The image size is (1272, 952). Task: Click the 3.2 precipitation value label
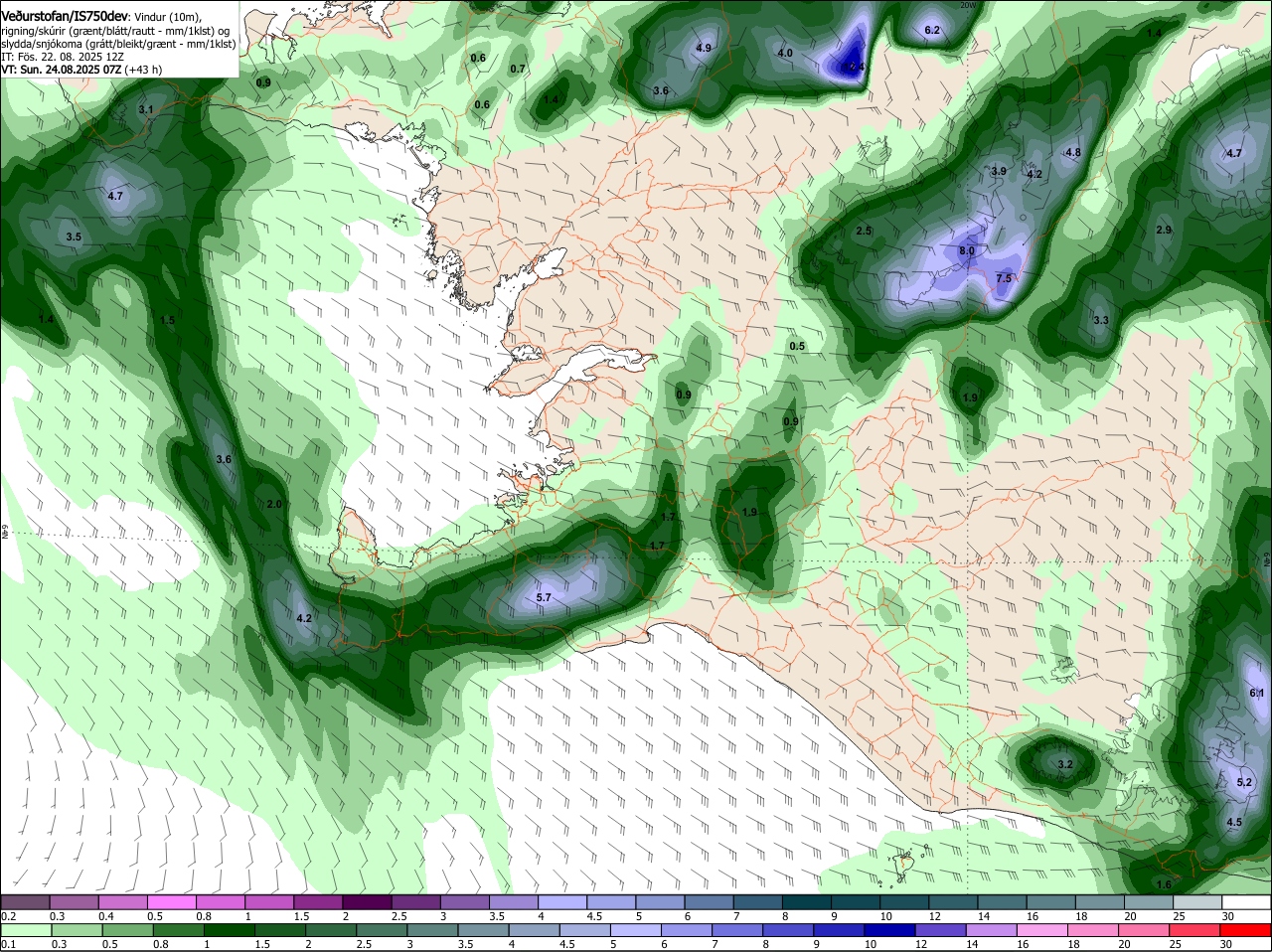(x=1065, y=765)
